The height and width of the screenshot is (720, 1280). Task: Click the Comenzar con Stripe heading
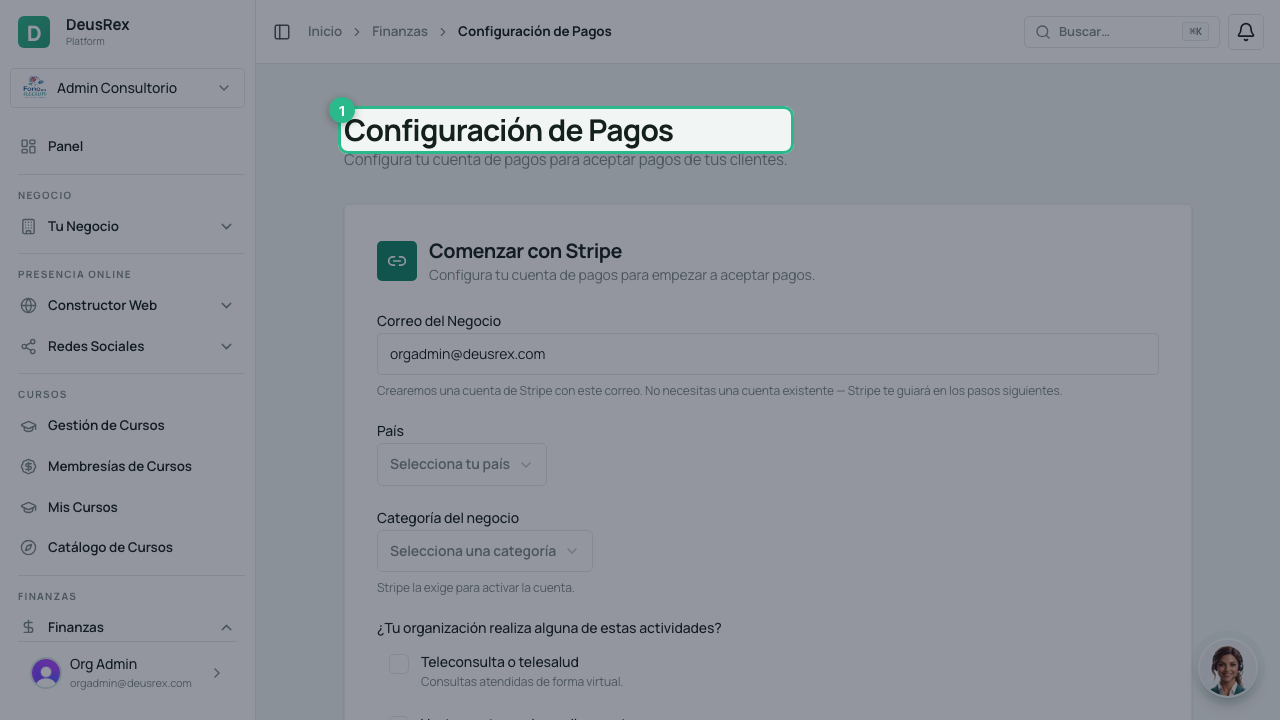525,251
